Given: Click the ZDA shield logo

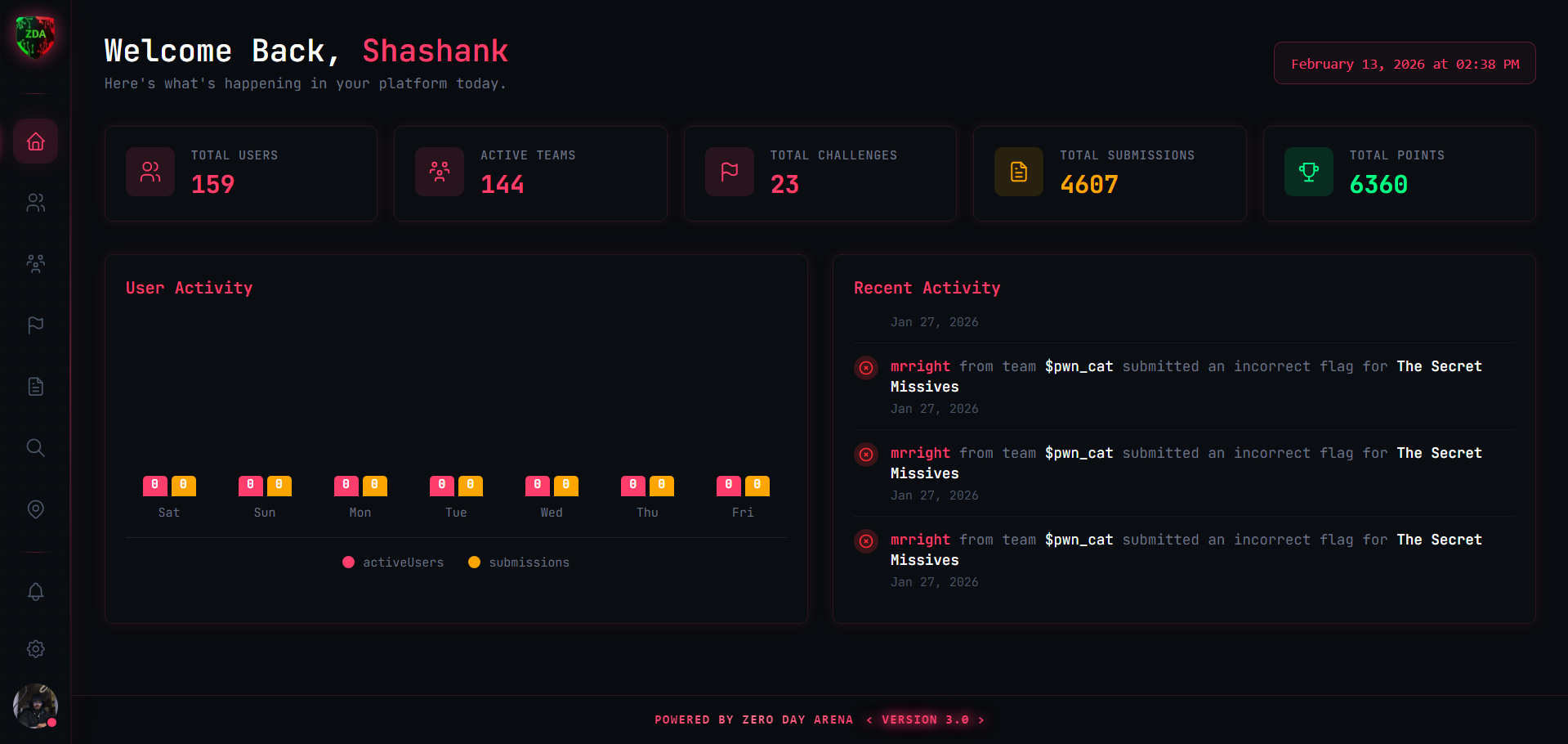Looking at the screenshot, I should [x=35, y=37].
